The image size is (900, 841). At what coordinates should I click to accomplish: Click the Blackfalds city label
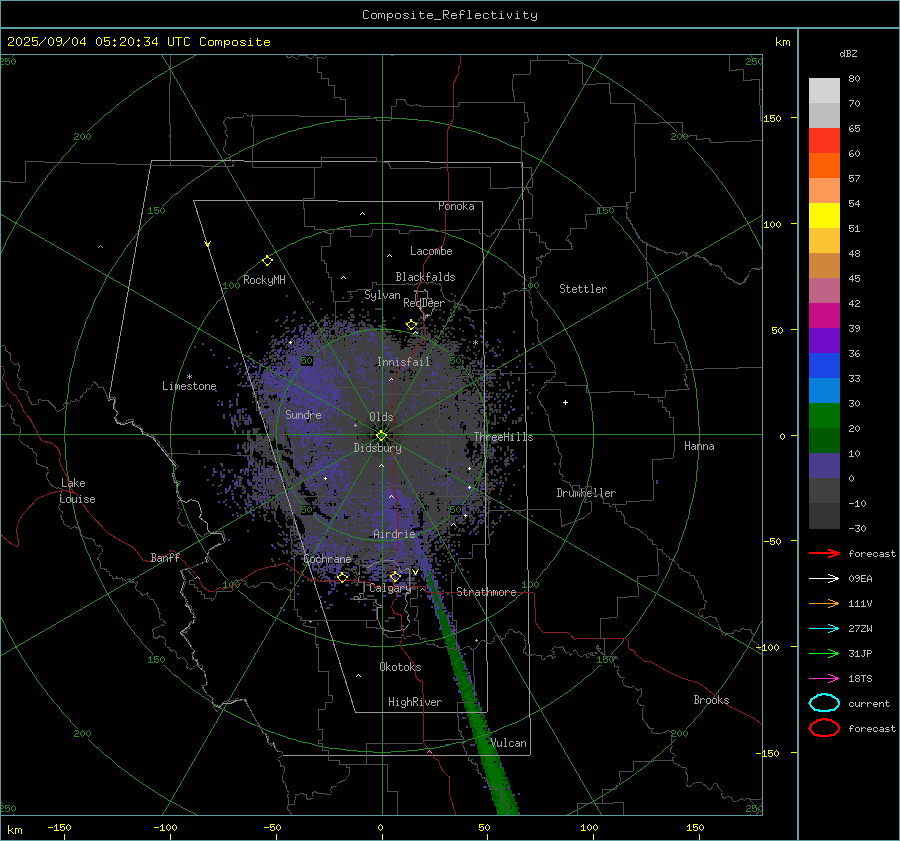tap(425, 277)
